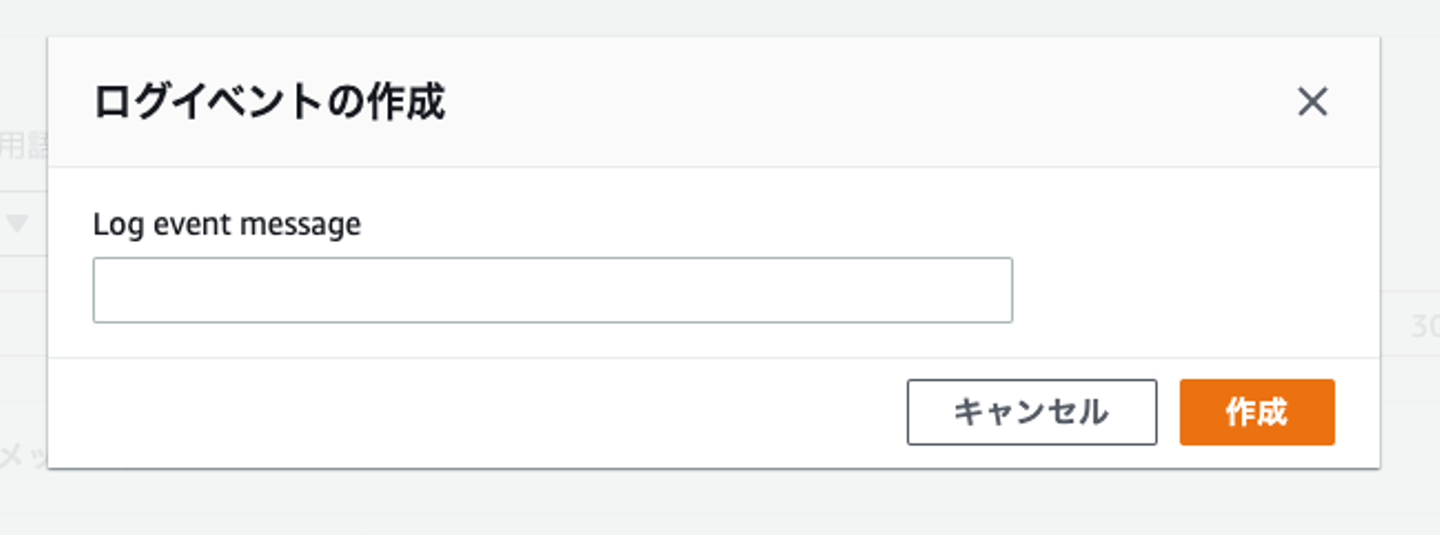
Task: Click the dimmed 30 text at right edge
Action: (x=1424, y=326)
